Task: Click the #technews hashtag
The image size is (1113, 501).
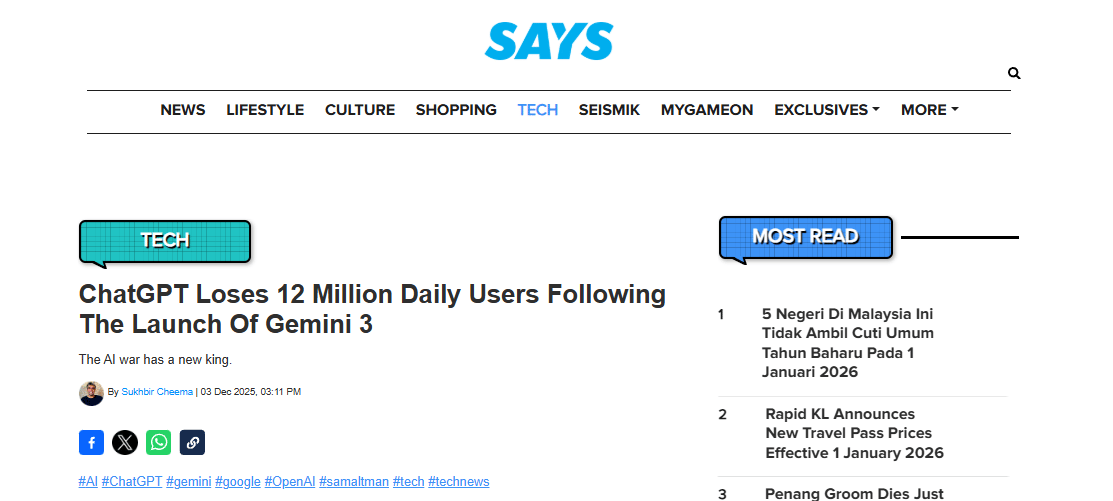Action: coord(459,482)
